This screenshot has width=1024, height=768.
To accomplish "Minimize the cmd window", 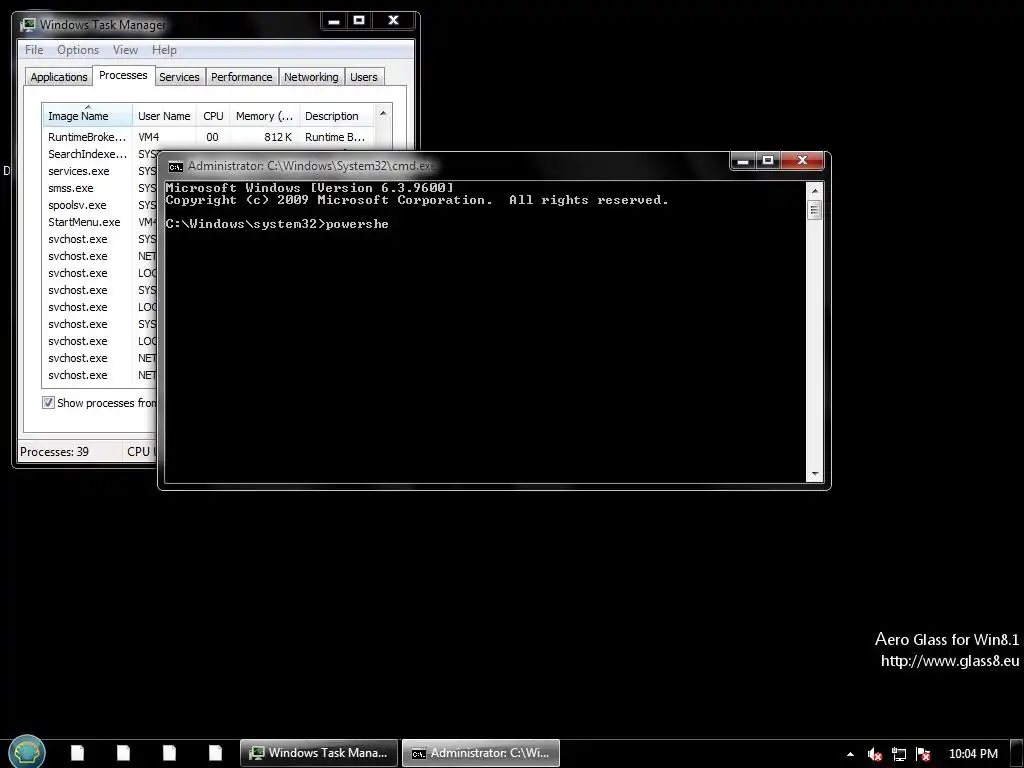I will (743, 161).
